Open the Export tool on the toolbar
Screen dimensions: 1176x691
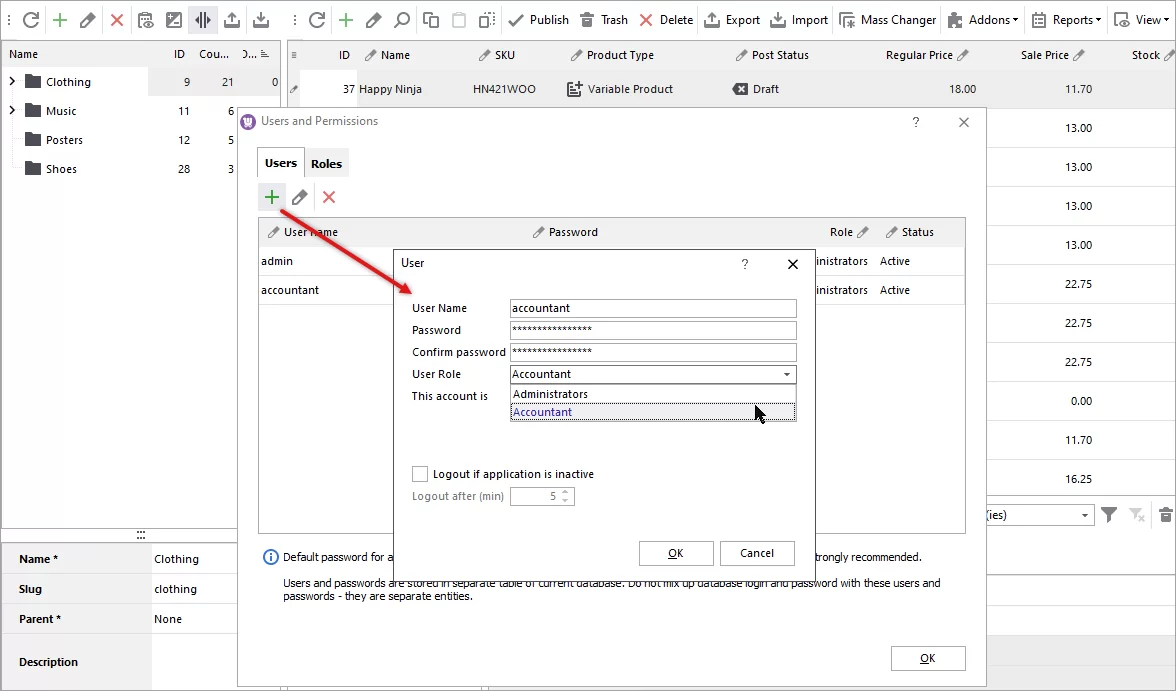tap(732, 19)
